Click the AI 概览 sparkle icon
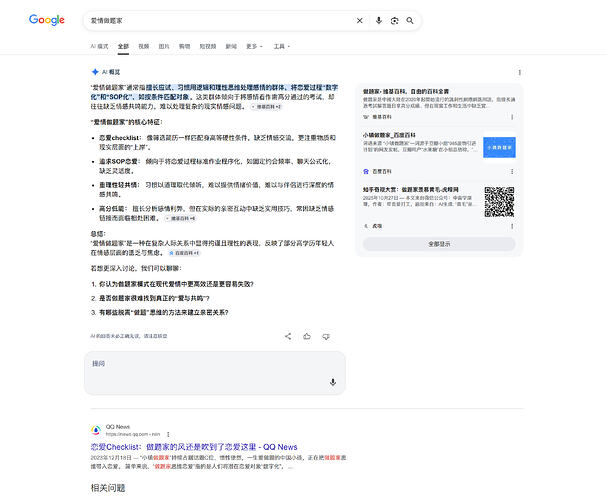Image resolution: width=607 pixels, height=500 pixels. [95, 72]
